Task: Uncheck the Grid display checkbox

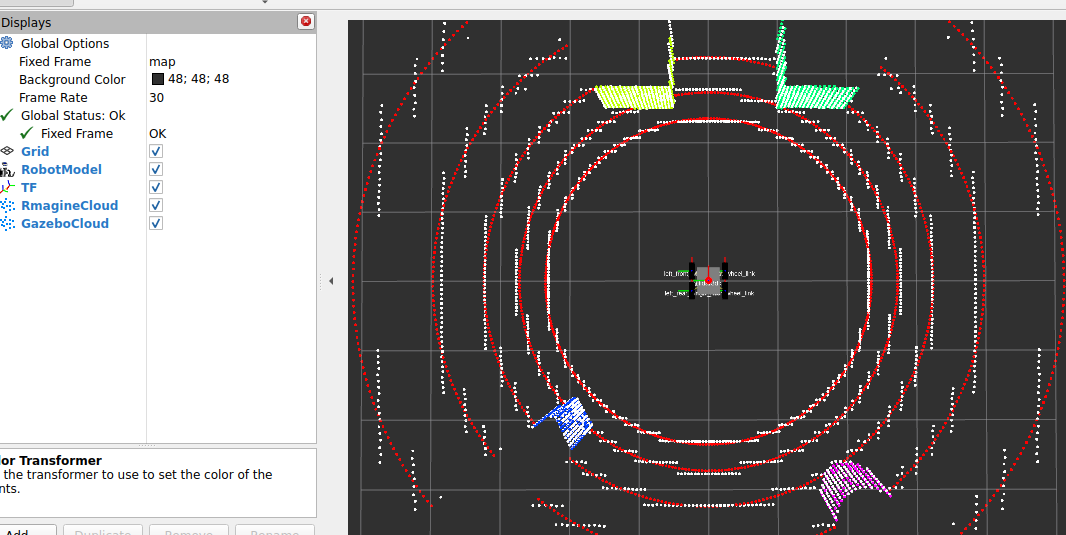Action: 156,151
